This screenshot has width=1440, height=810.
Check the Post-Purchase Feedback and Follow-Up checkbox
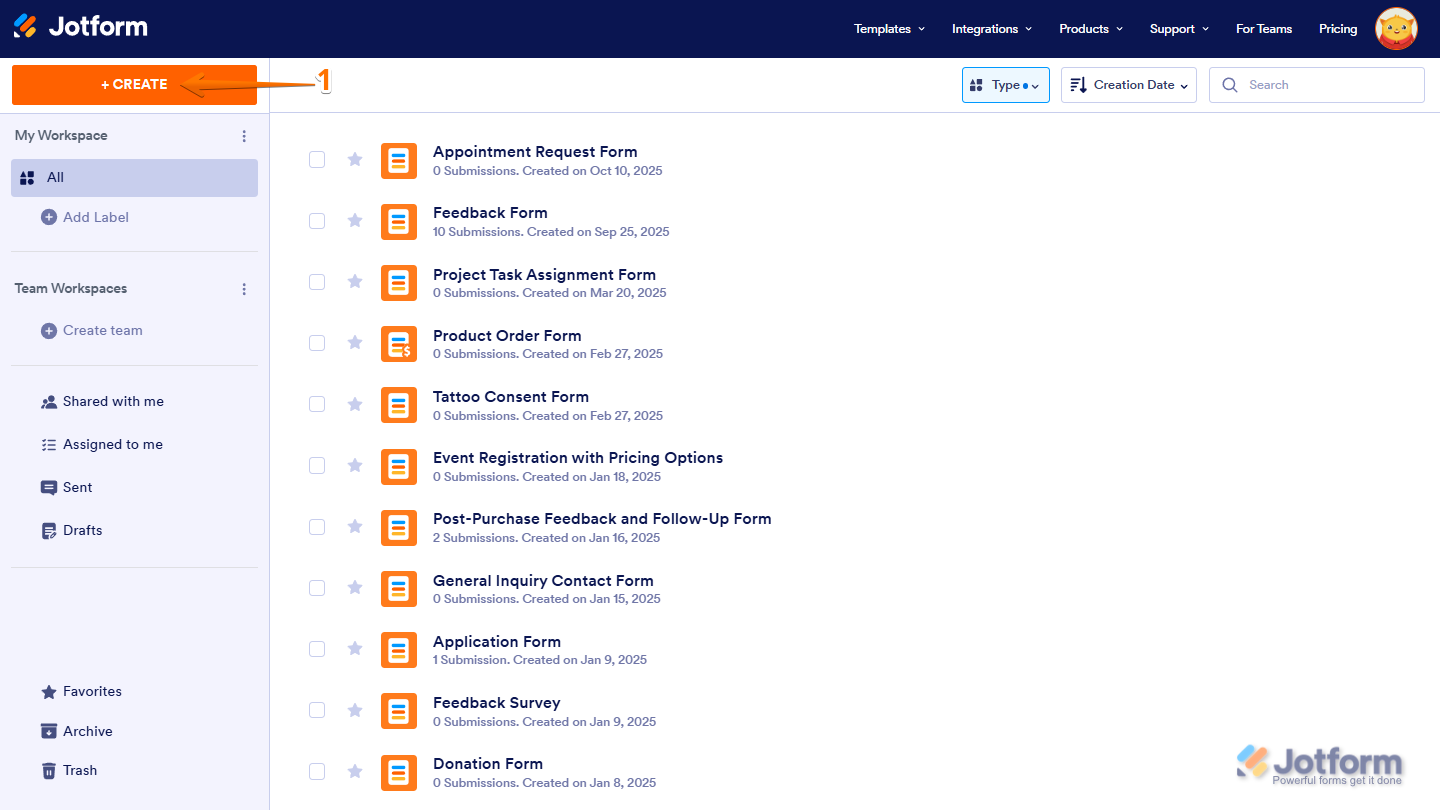317,527
